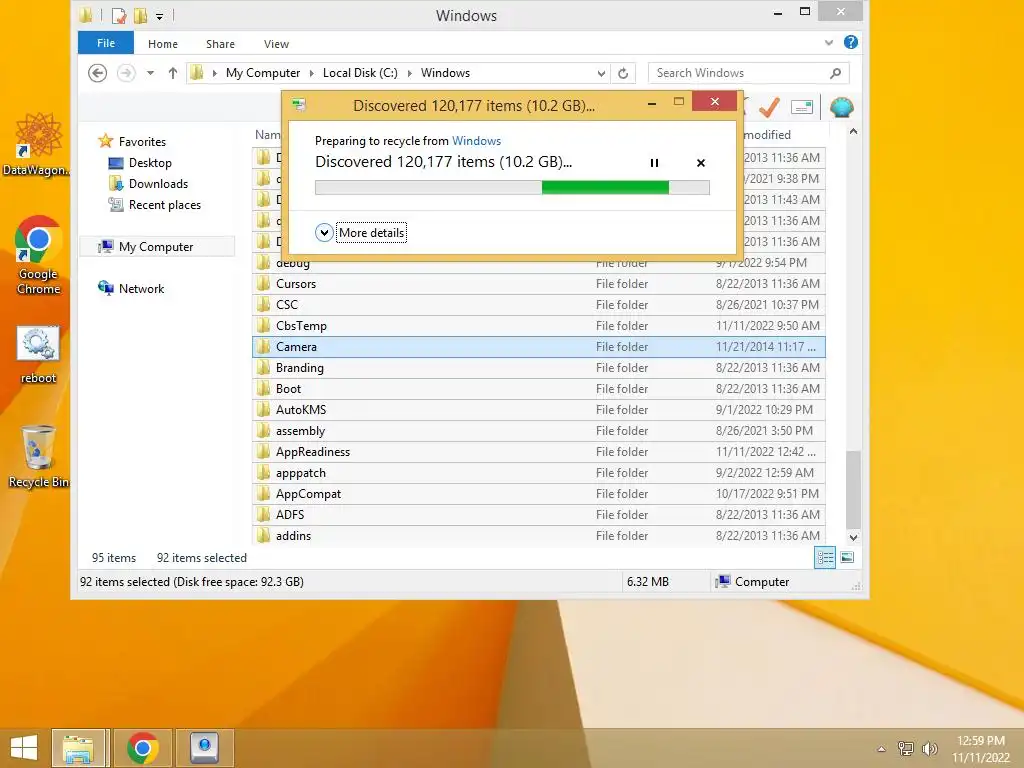
Task: Click the AppReadiness folder icon
Action: click(263, 451)
